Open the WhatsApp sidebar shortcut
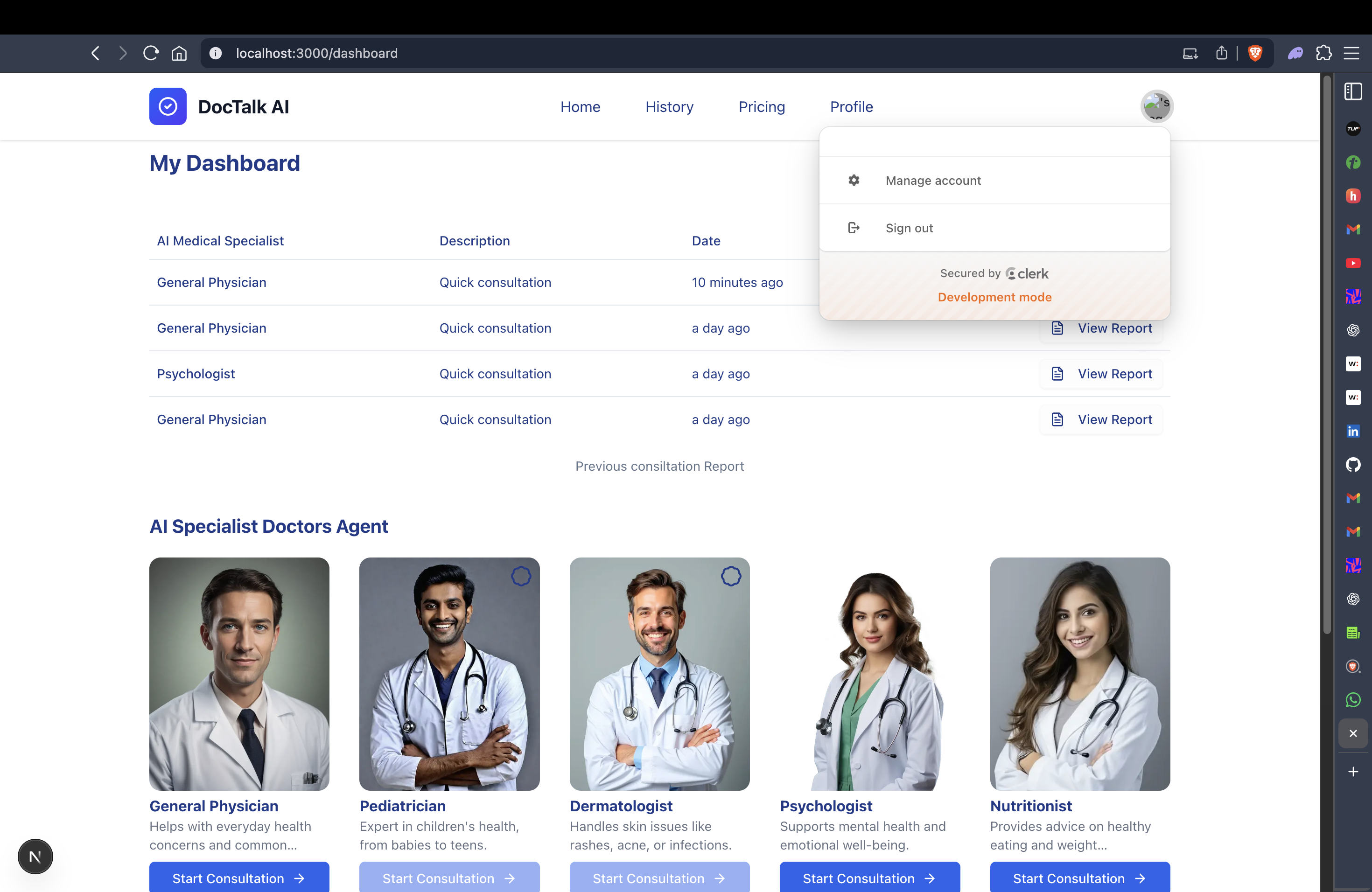This screenshot has height=892, width=1372. point(1352,699)
